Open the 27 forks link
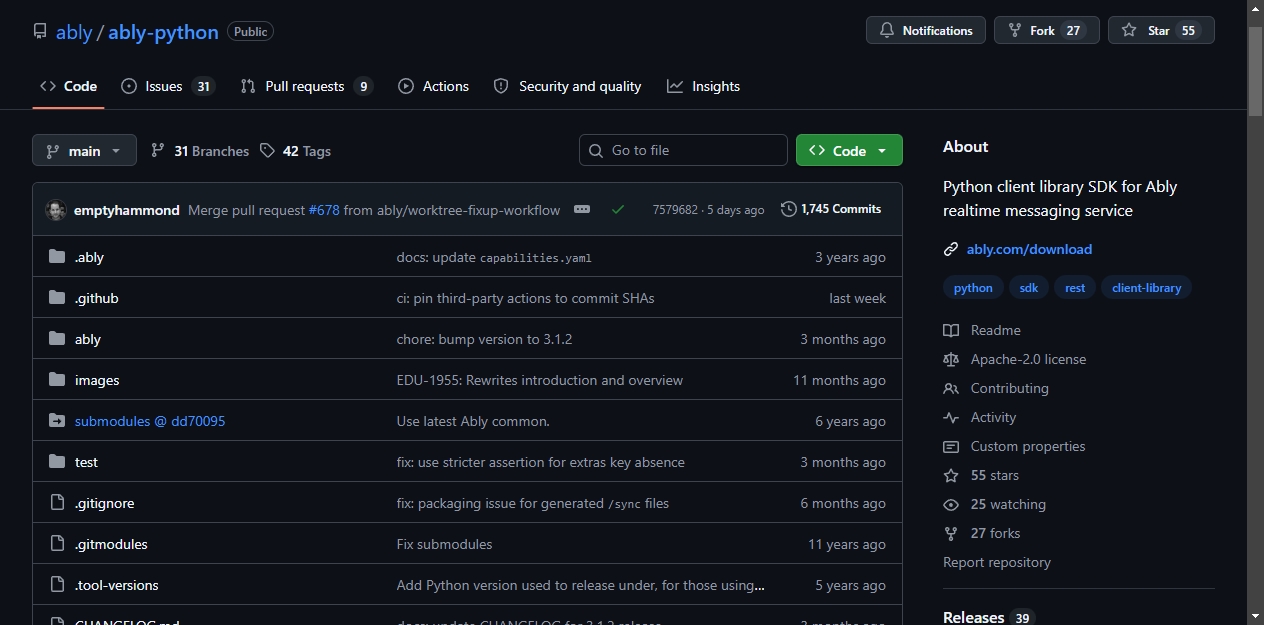The width and height of the screenshot is (1264, 625). tap(995, 533)
